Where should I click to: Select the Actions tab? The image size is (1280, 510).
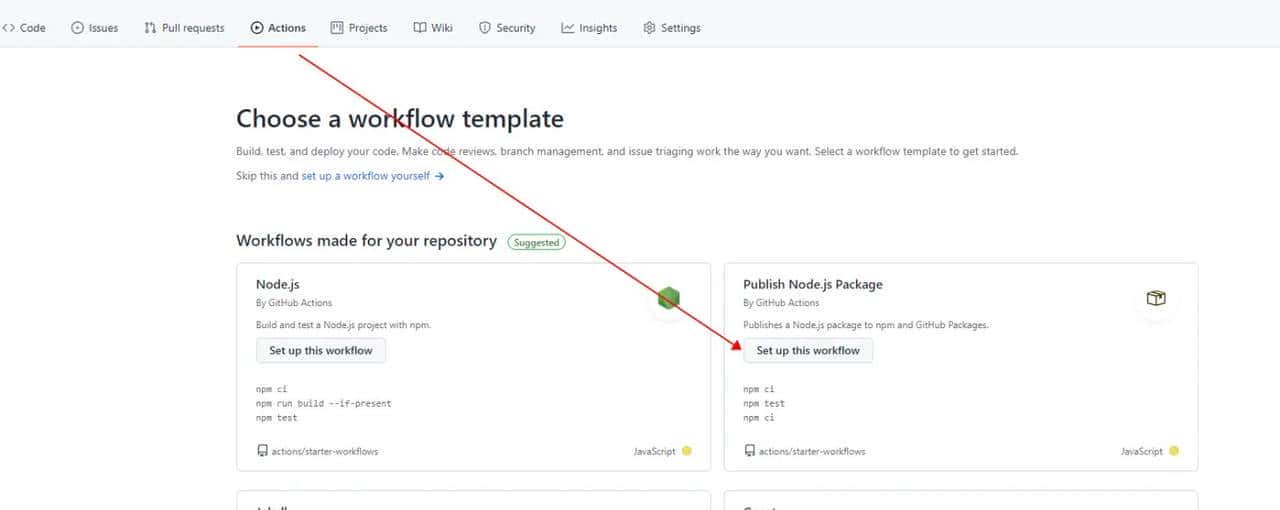[279, 28]
